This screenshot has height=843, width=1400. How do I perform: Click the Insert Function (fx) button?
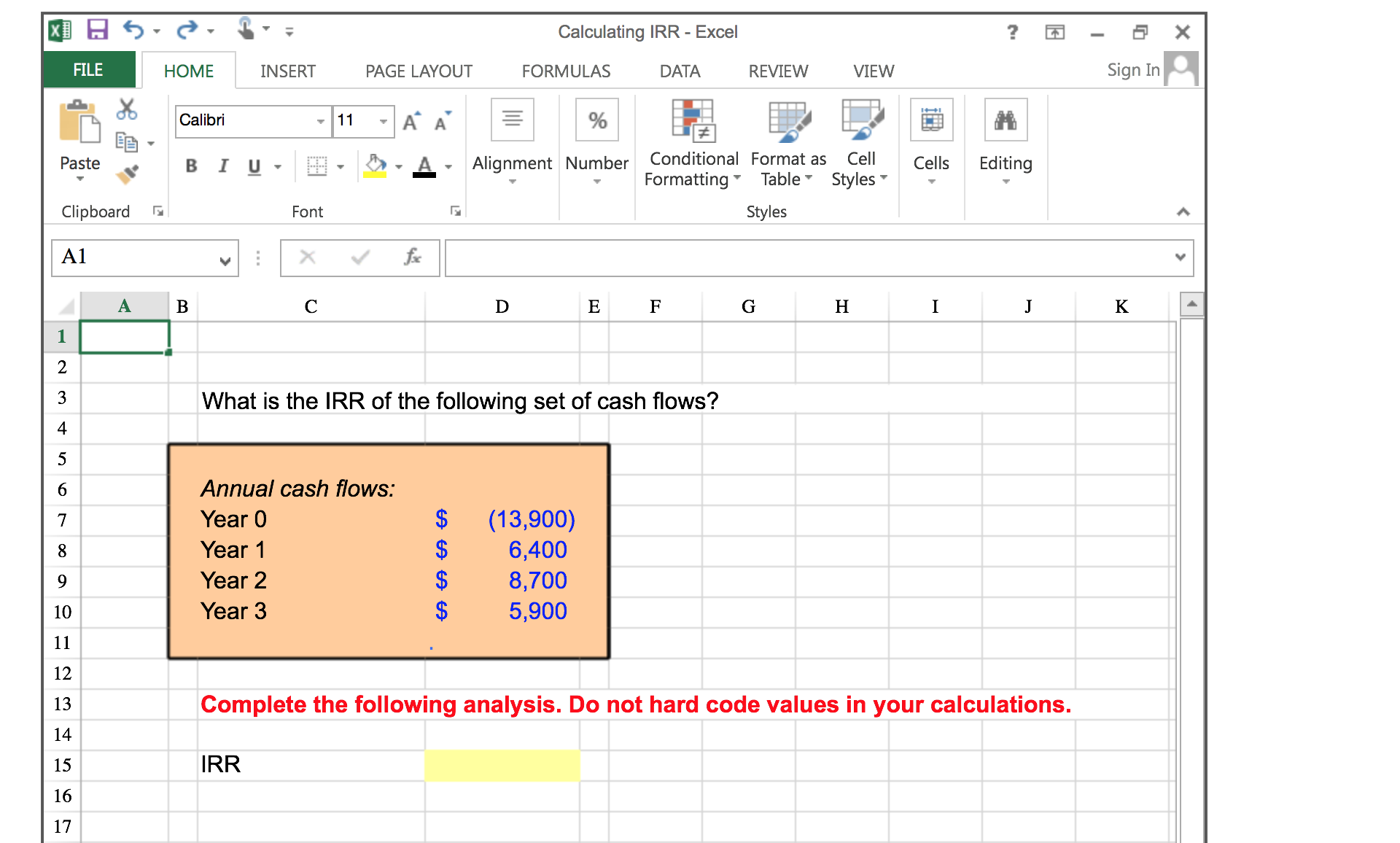(411, 257)
